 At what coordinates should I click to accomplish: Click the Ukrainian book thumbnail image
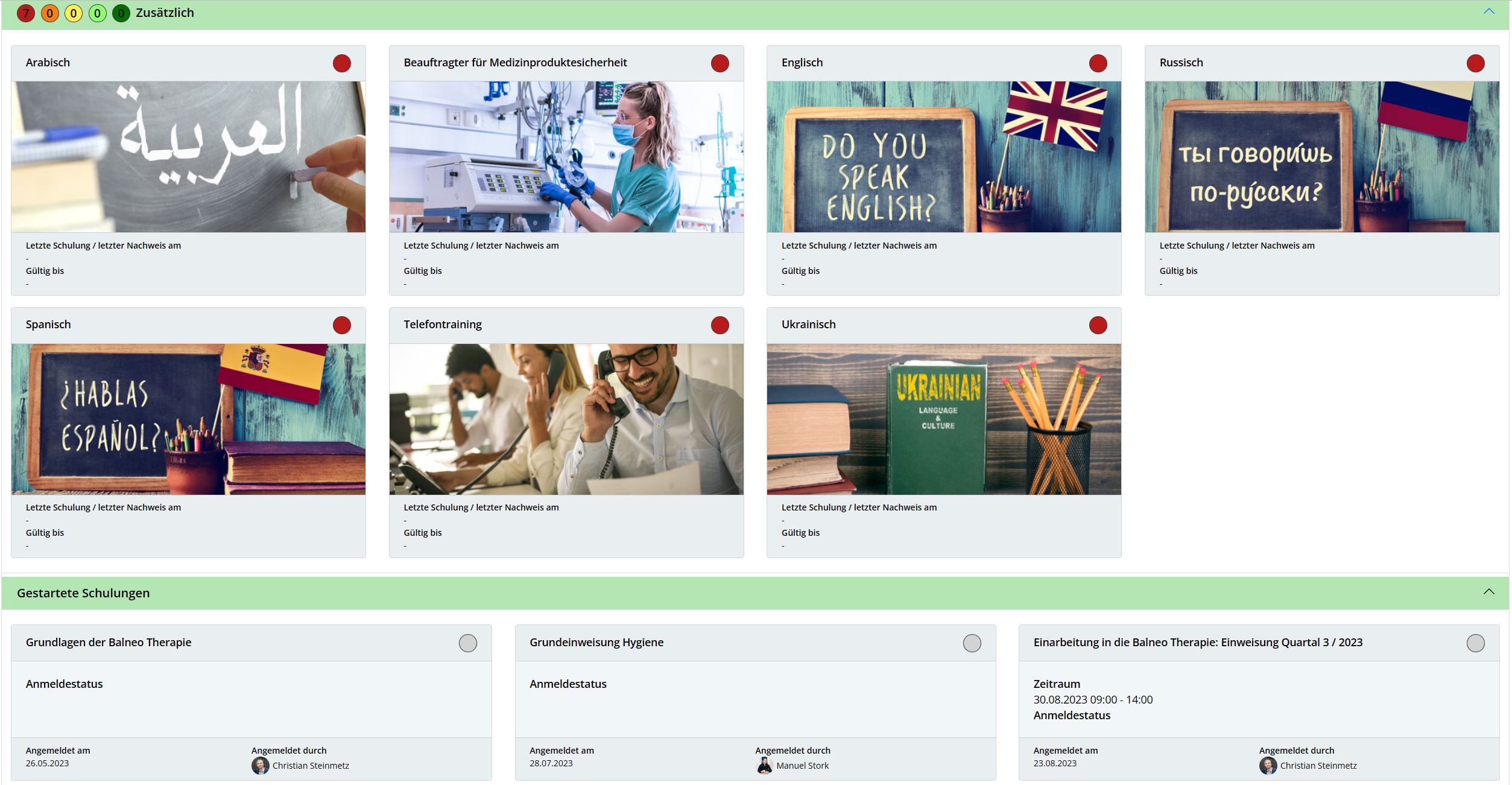click(x=944, y=419)
